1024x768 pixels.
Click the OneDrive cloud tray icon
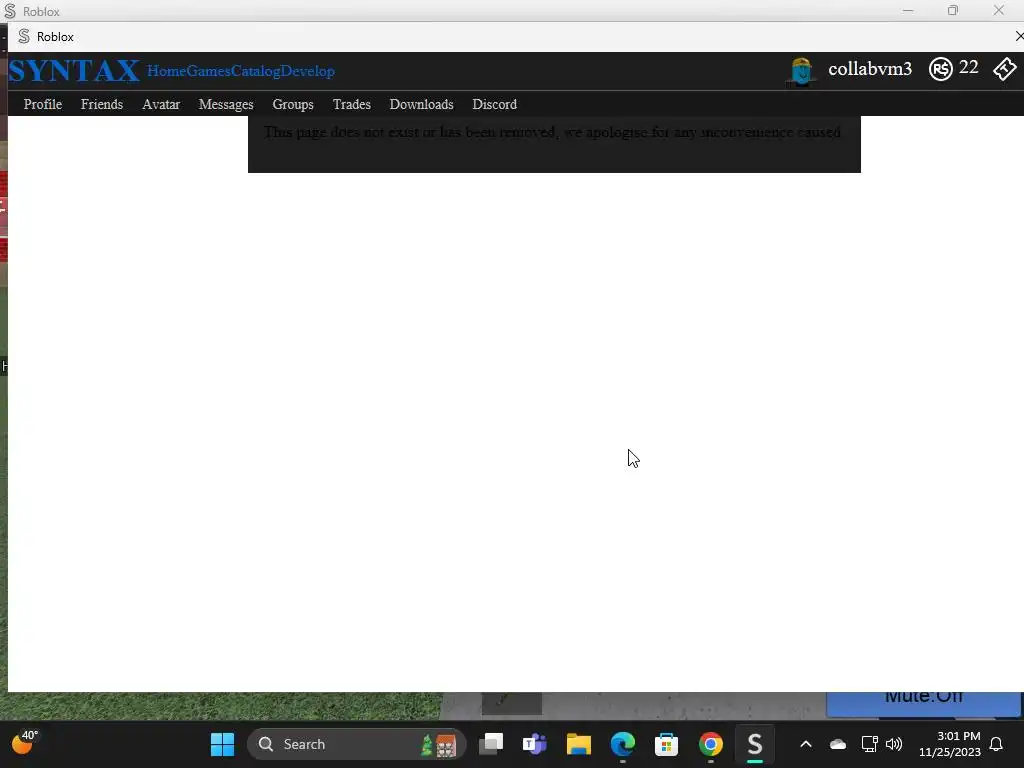(x=838, y=744)
